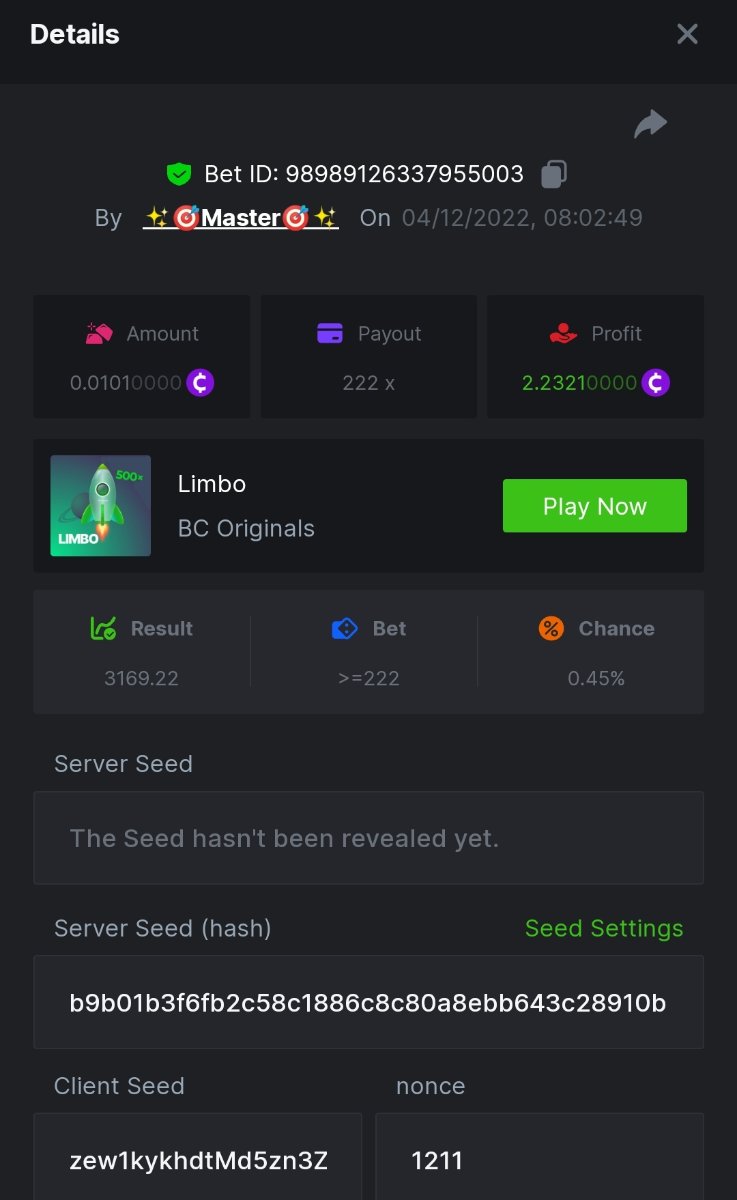Click the Profit coin currency icon
Screen dimensions: 737x1200
click(x=656, y=382)
